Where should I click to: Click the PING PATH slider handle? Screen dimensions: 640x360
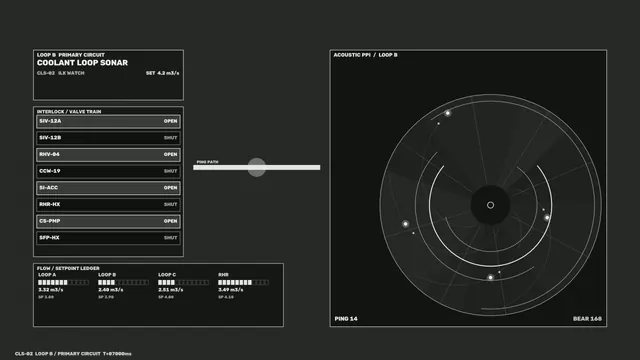pyautogui.click(x=257, y=167)
